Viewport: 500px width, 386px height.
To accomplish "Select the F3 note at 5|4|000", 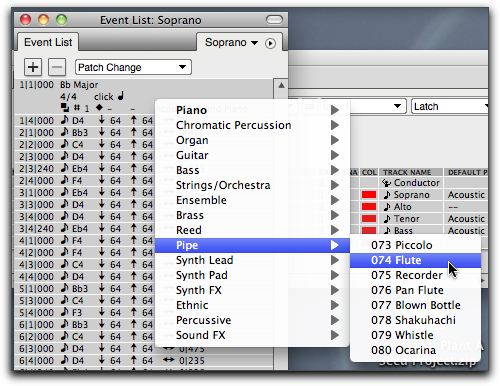I will click(77, 312).
